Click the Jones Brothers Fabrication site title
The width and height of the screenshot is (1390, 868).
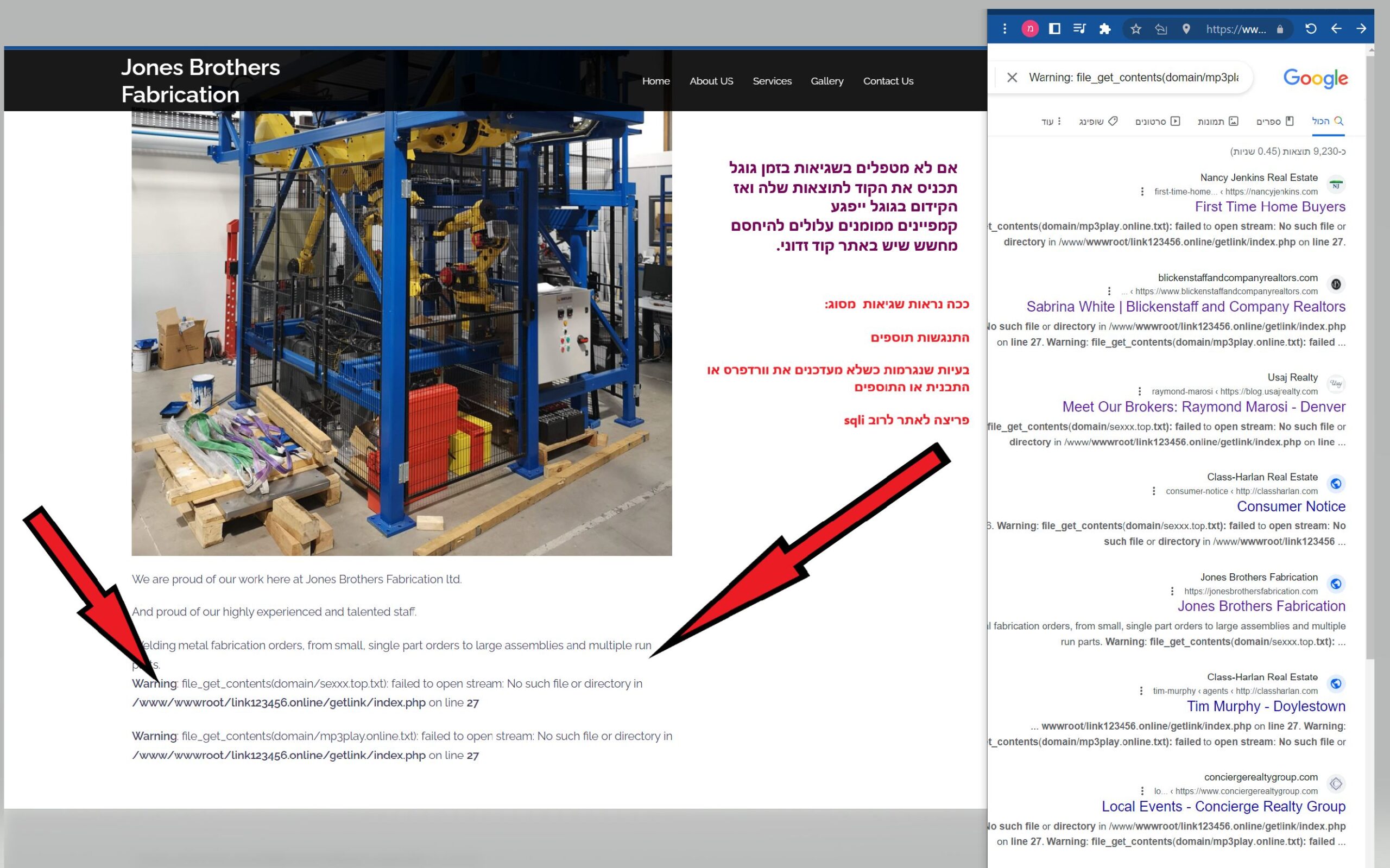tap(200, 81)
